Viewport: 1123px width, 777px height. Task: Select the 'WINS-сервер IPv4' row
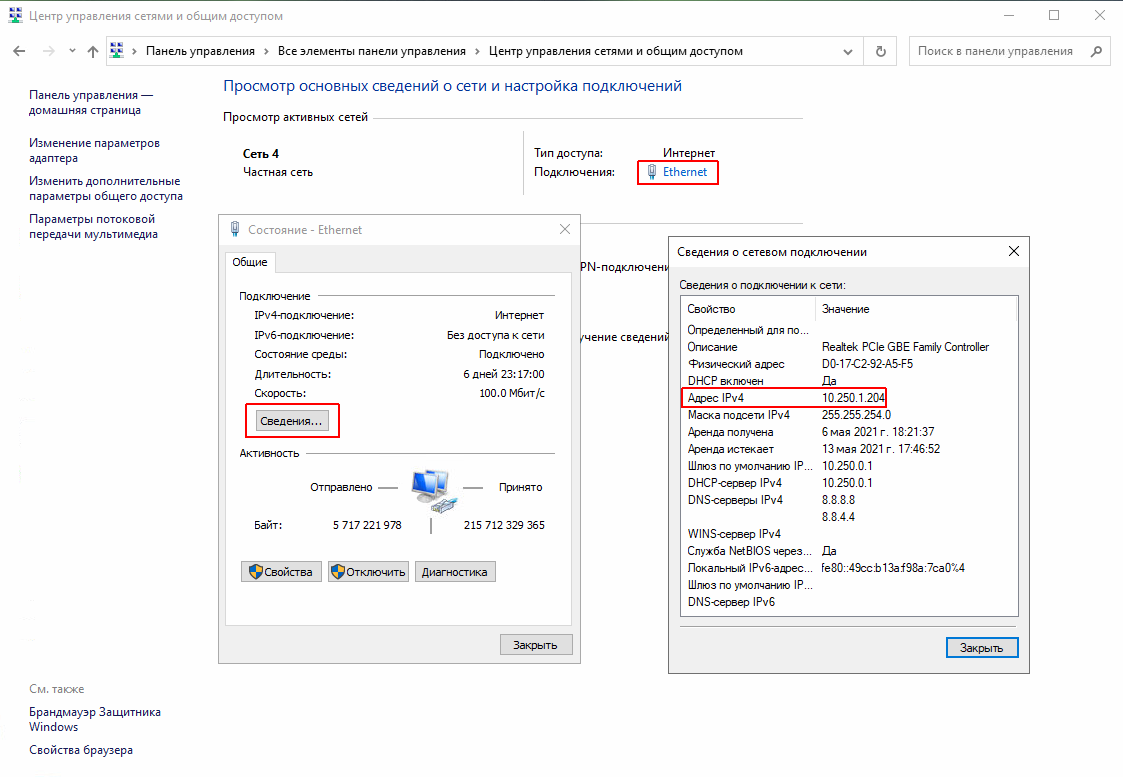click(x=849, y=534)
